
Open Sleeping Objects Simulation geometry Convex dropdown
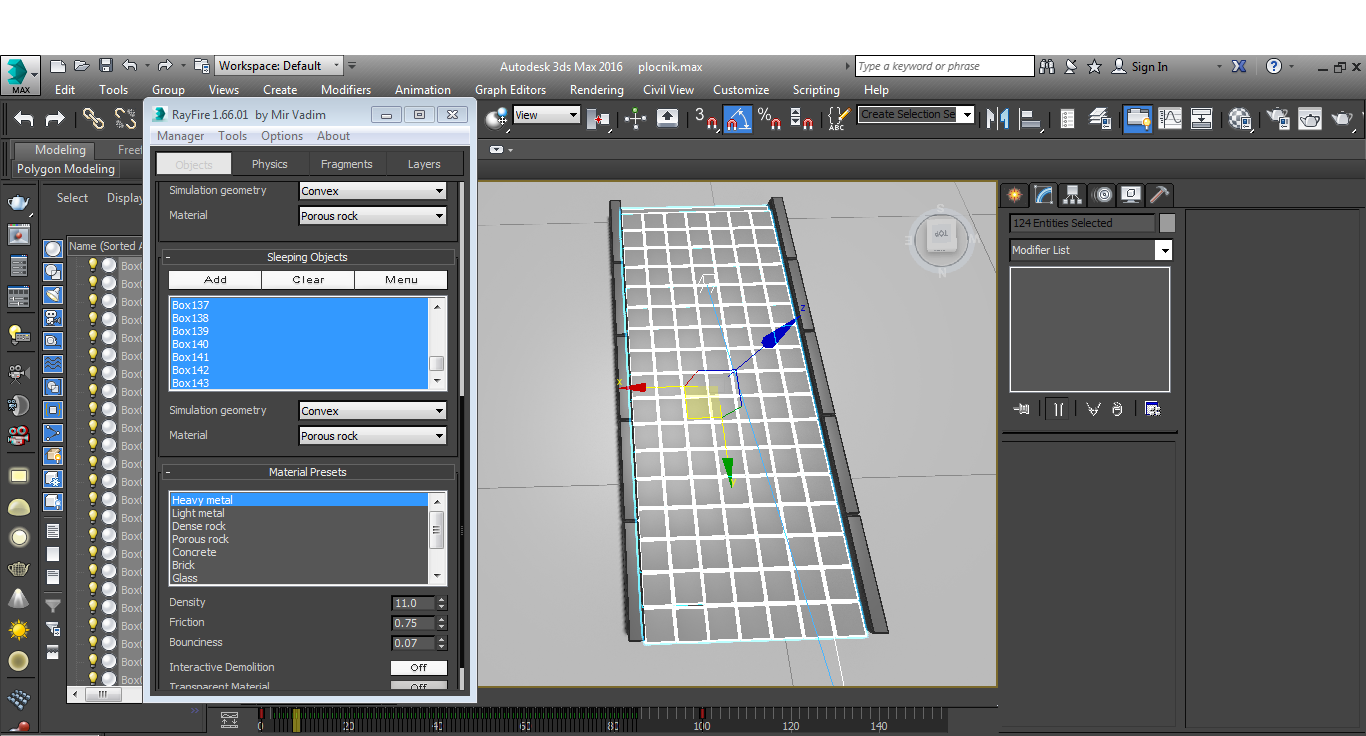[x=373, y=411]
